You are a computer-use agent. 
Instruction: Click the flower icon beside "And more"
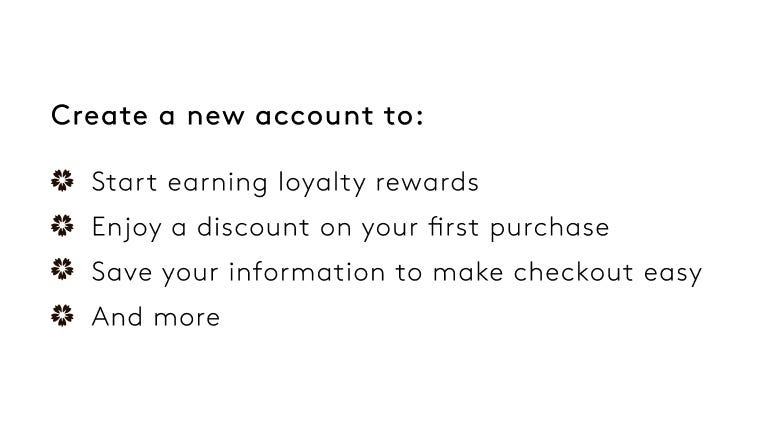(62, 315)
